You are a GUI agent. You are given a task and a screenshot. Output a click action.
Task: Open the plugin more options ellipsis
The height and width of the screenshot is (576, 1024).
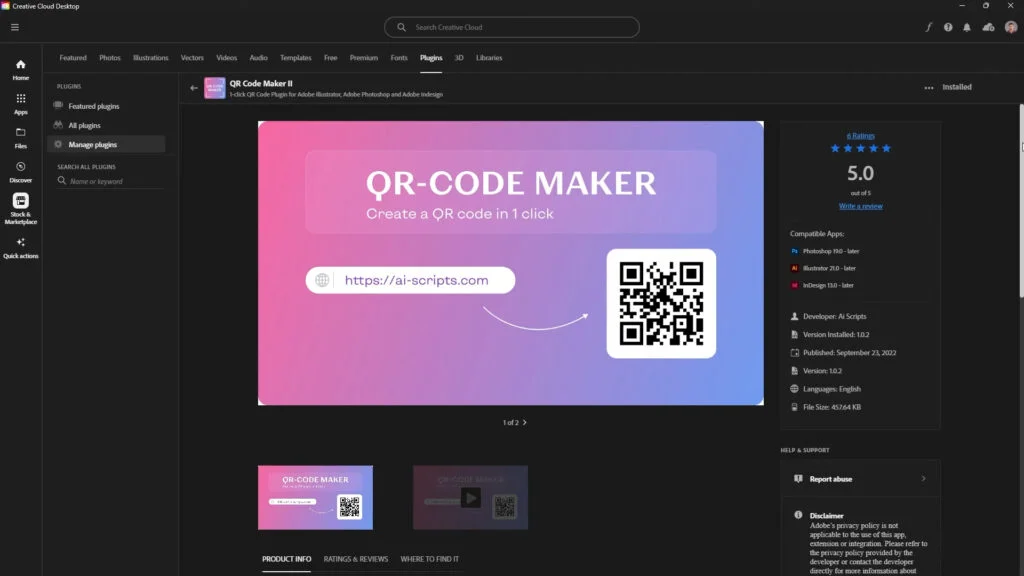coord(929,88)
